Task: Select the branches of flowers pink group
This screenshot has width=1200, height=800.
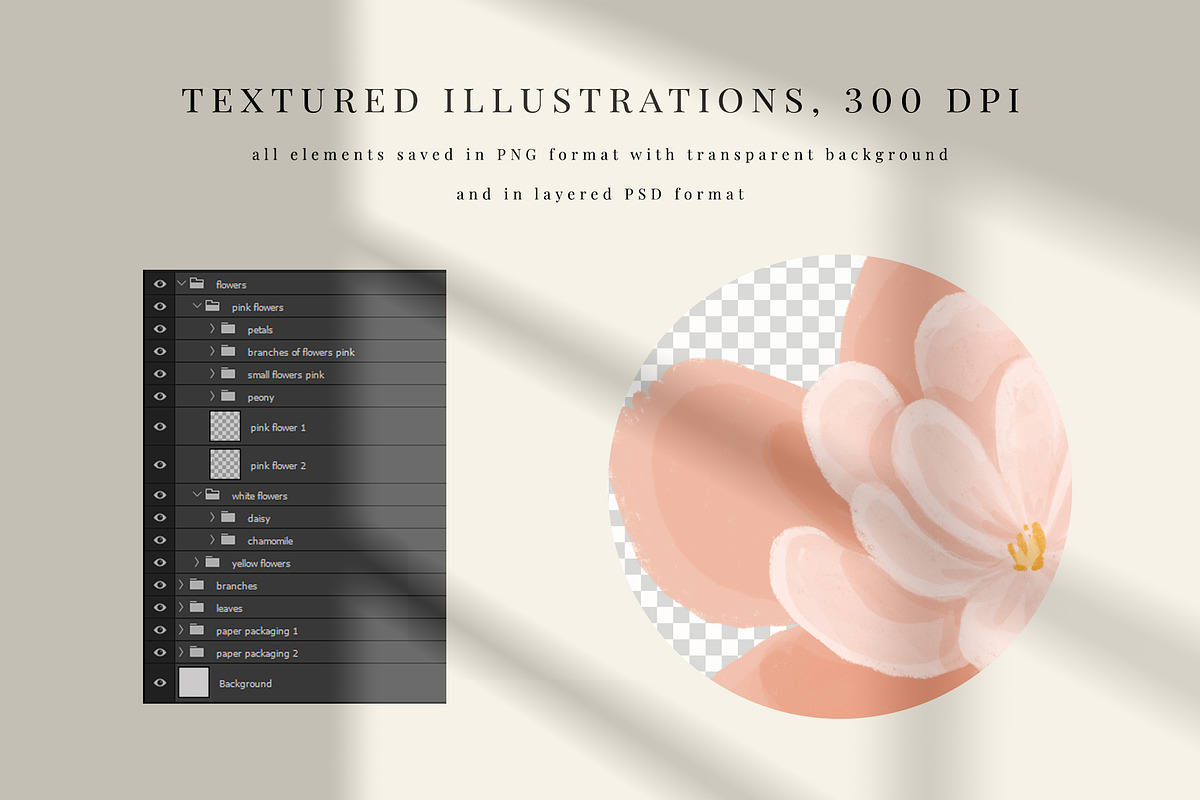Action: click(301, 352)
